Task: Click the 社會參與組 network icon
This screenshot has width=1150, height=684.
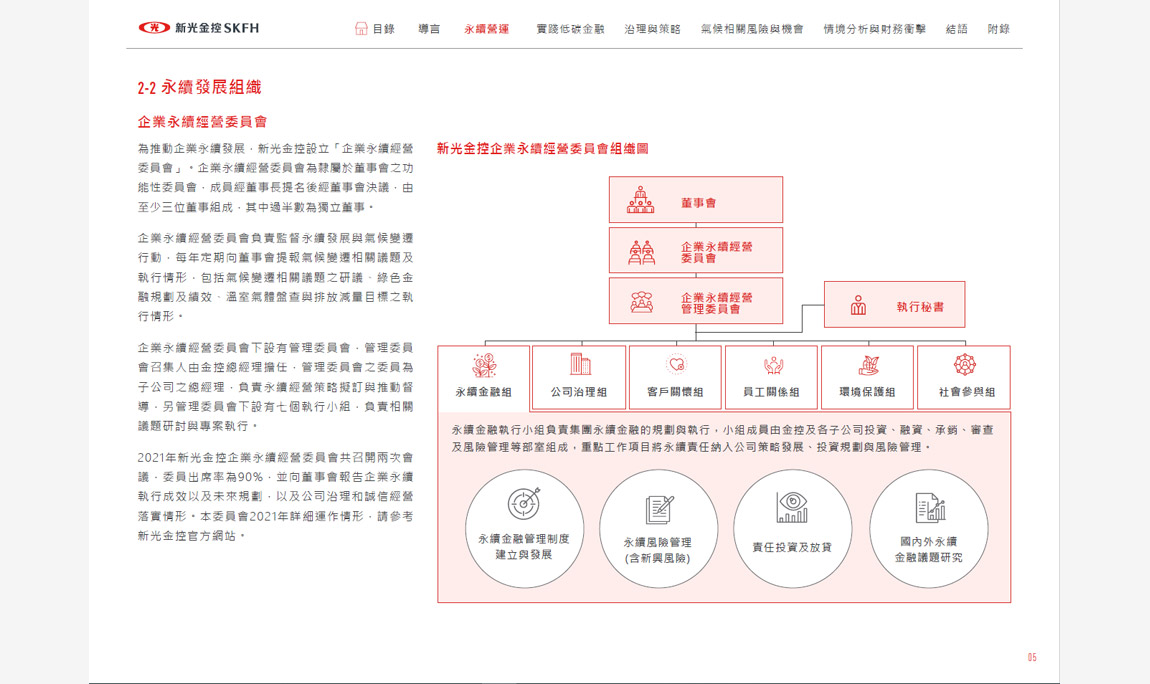Action: 964,365
